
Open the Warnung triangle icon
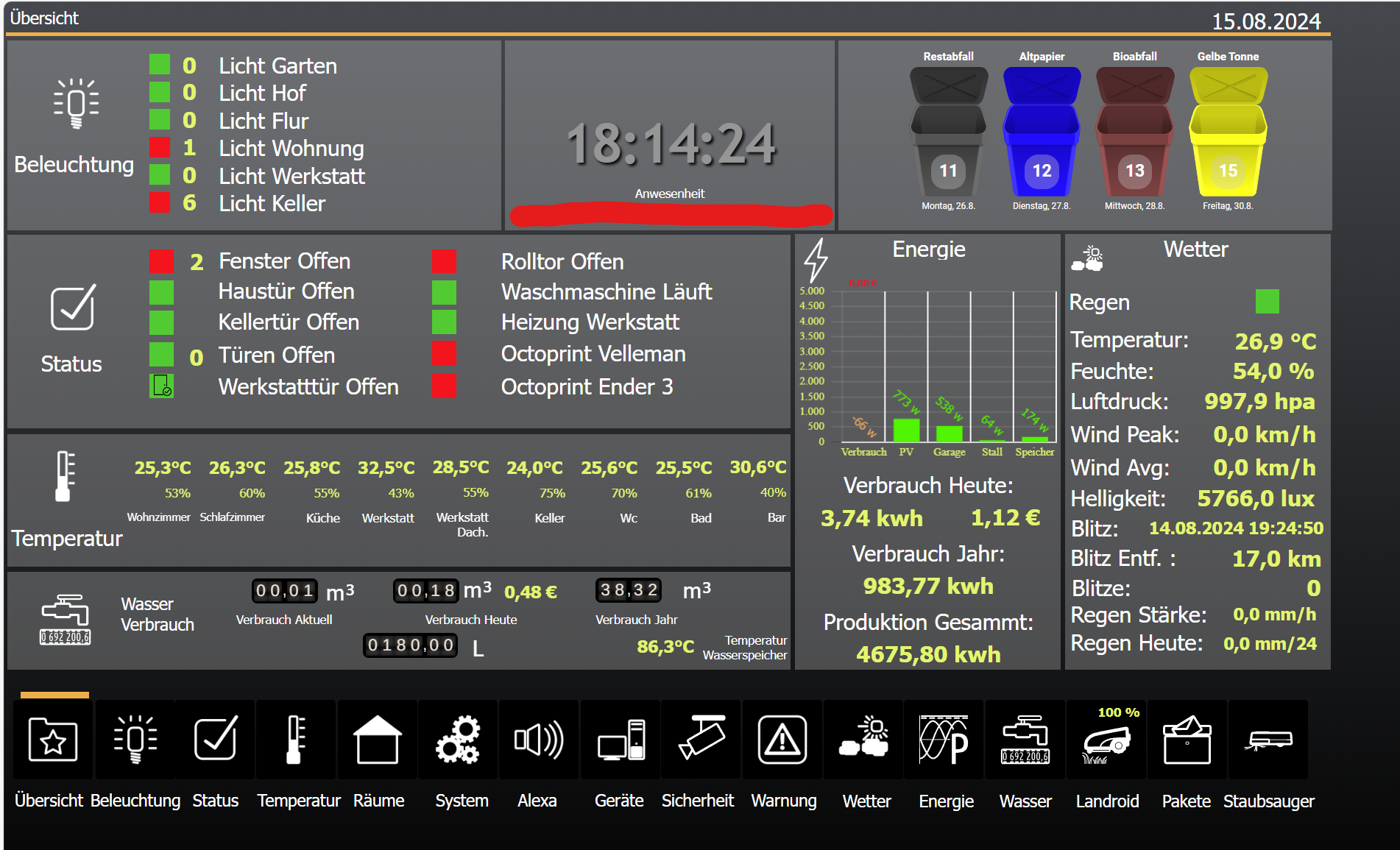(x=782, y=740)
